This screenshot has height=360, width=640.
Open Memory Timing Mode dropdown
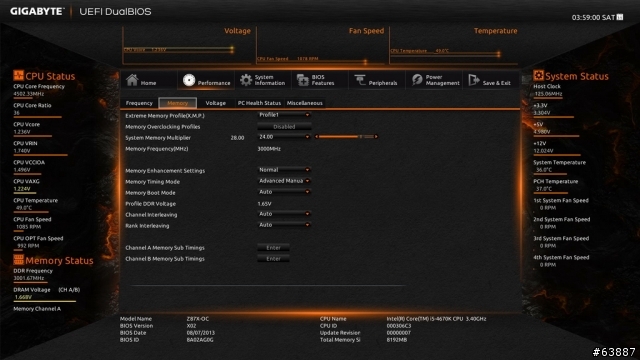click(284, 181)
